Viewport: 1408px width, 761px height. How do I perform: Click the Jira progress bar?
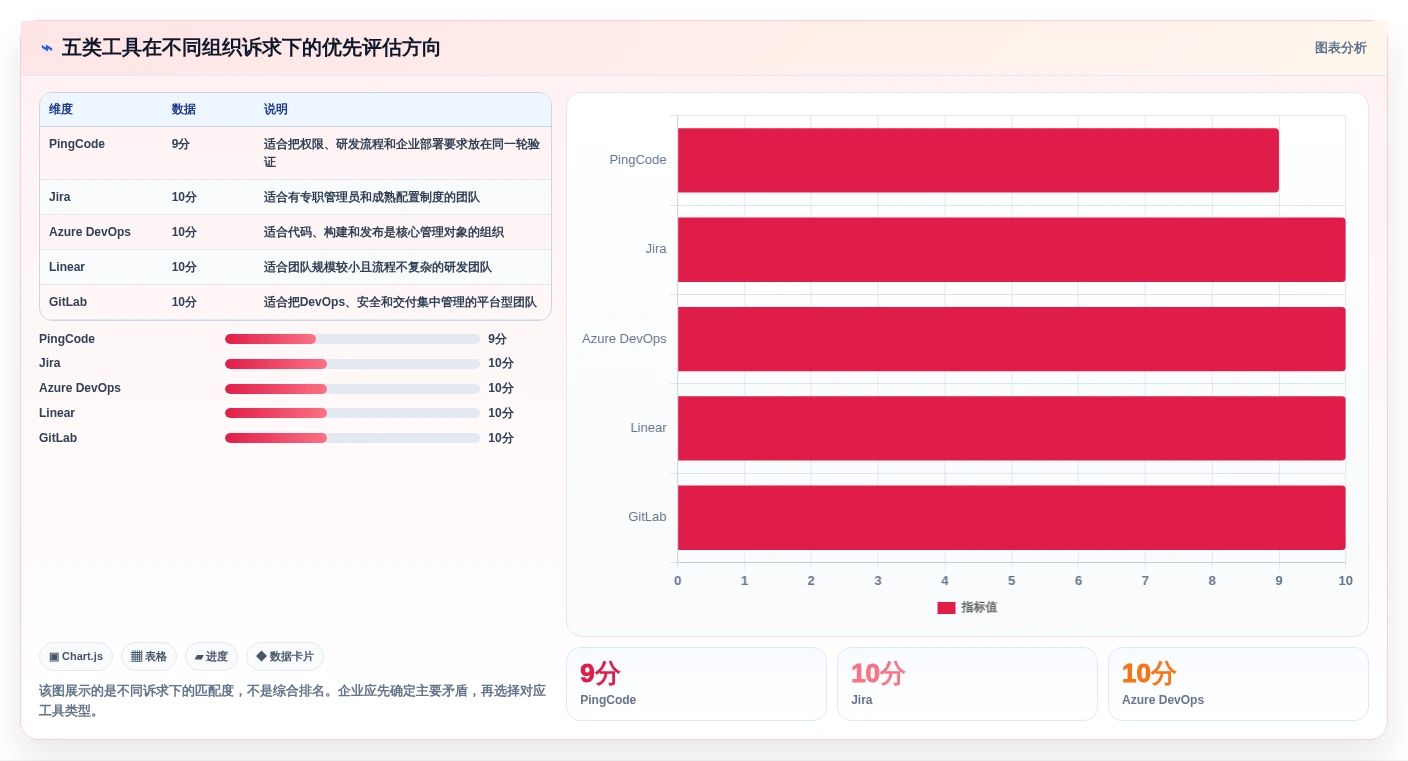pos(352,364)
